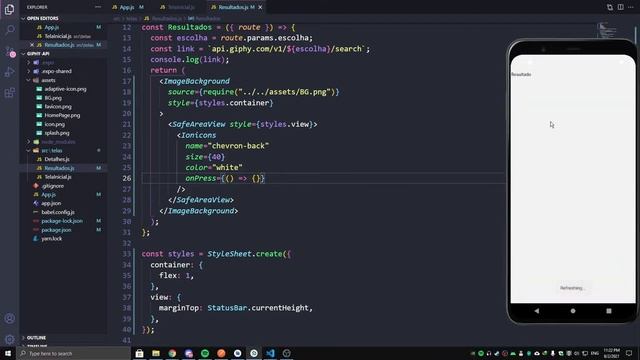Close Resultados.js in Open Editors list
This screenshot has width=640, height=360.
click(32, 45)
